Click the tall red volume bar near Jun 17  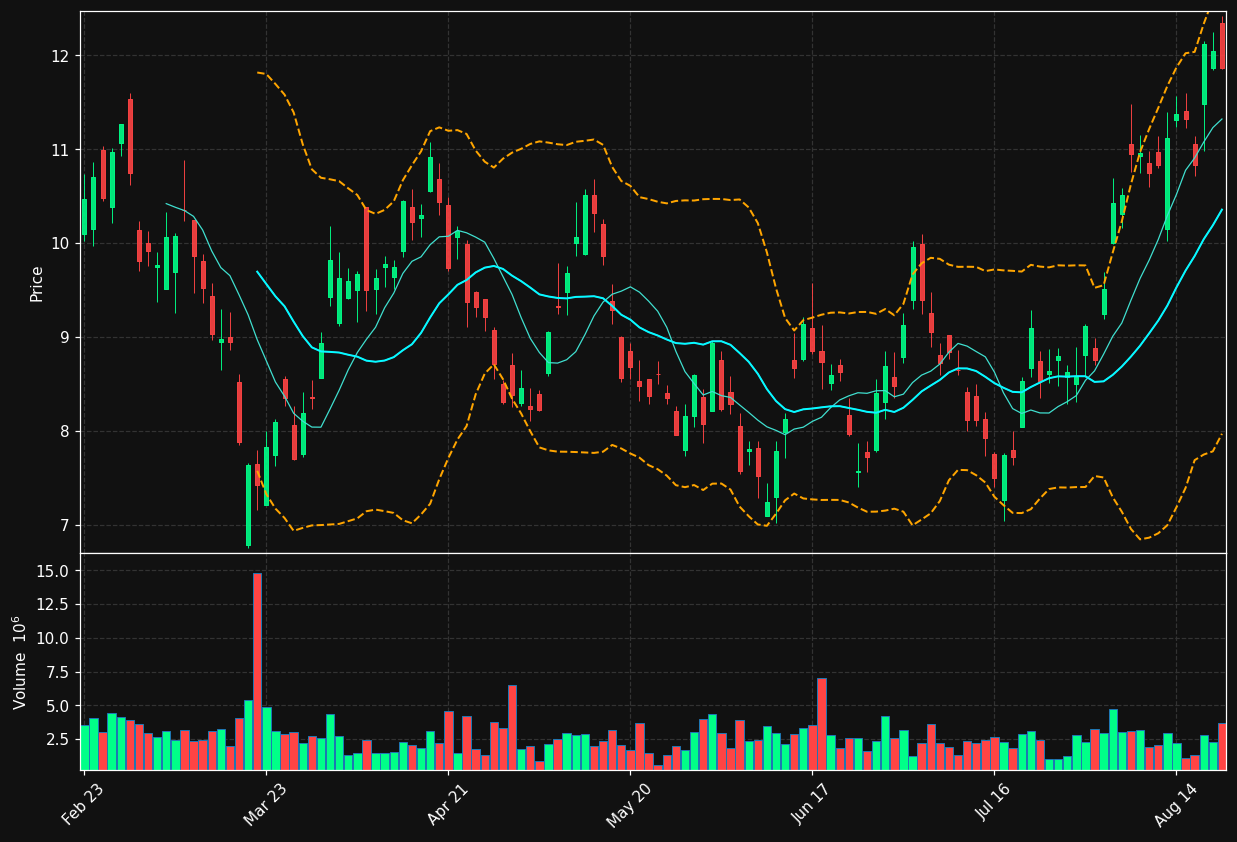pyautogui.click(x=821, y=724)
